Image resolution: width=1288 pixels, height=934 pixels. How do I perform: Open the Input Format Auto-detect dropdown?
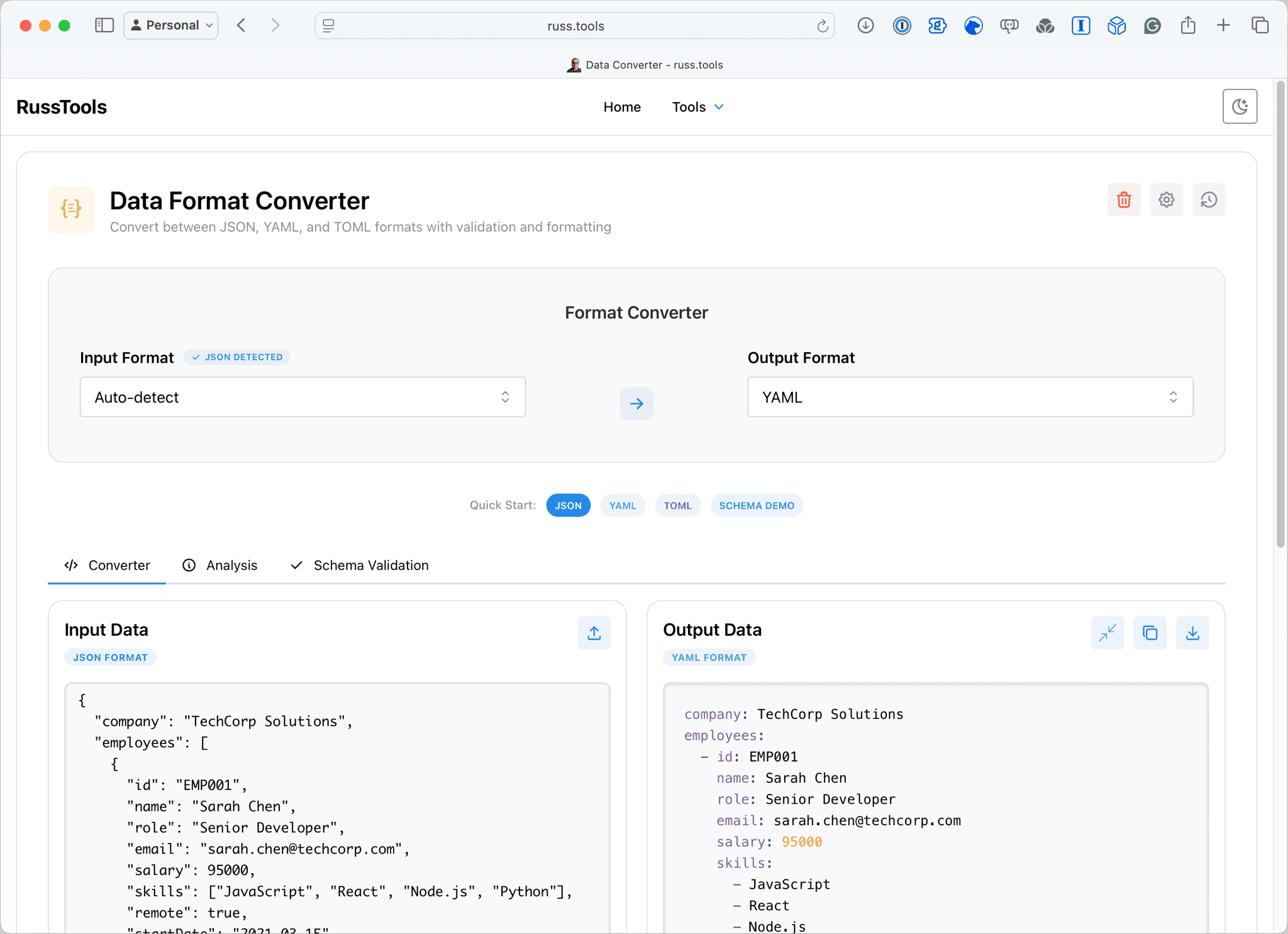point(303,397)
